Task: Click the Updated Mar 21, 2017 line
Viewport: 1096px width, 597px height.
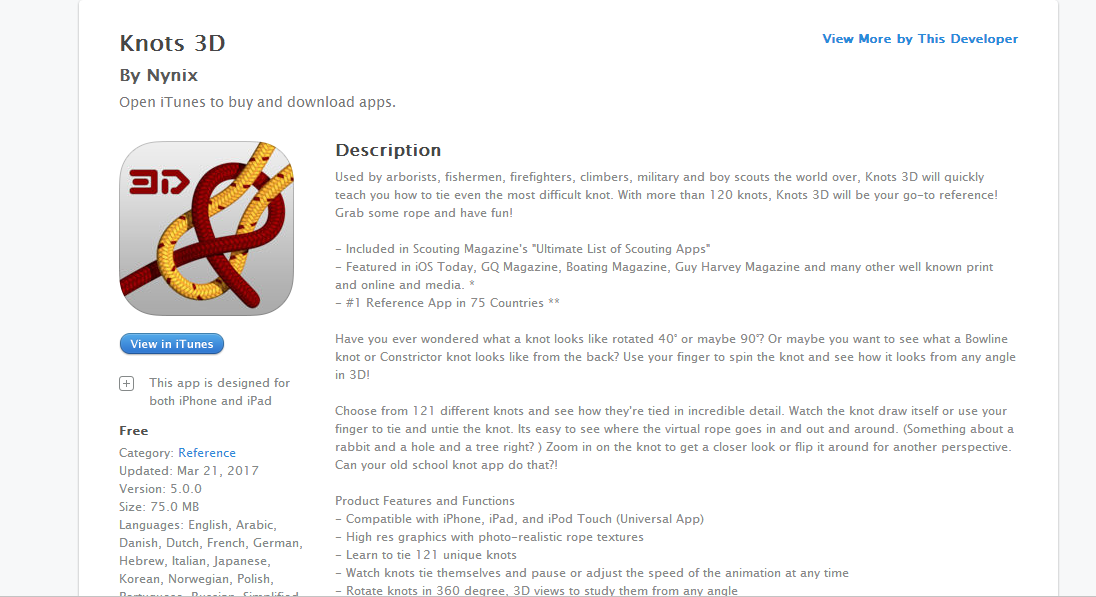Action: pyautogui.click(x=189, y=471)
